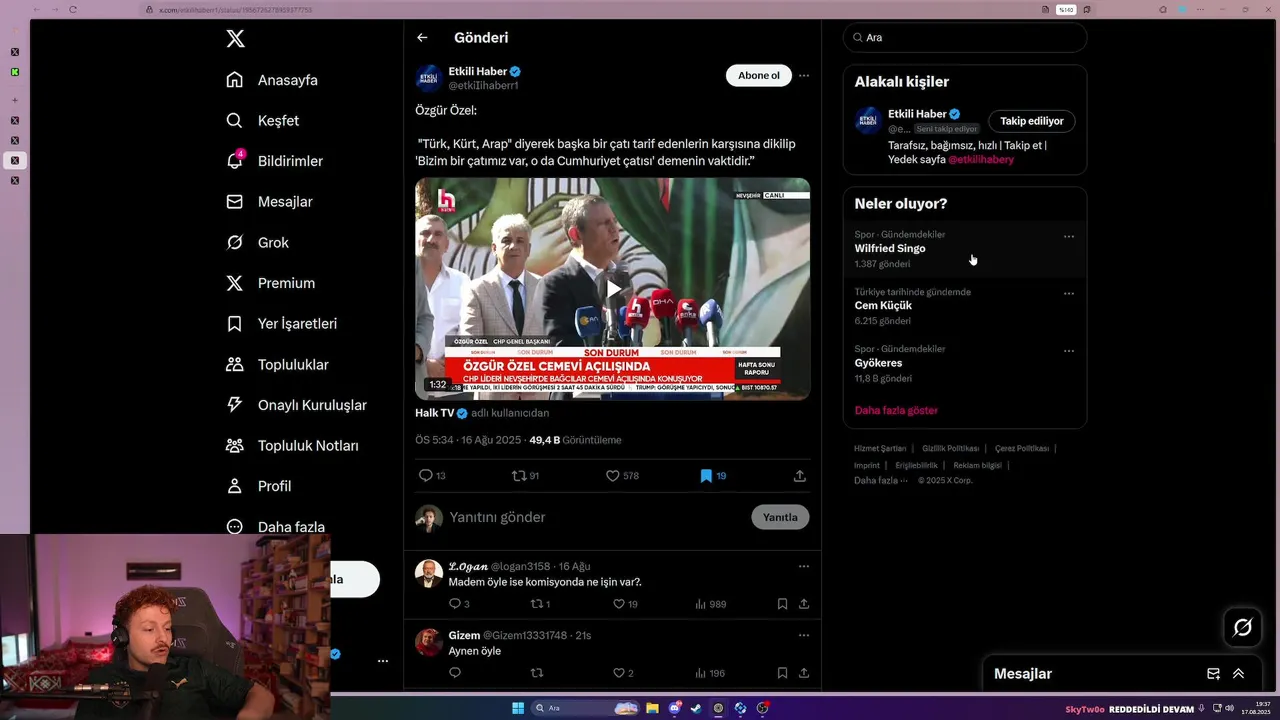Open Grok from the sidebar

tap(258, 242)
